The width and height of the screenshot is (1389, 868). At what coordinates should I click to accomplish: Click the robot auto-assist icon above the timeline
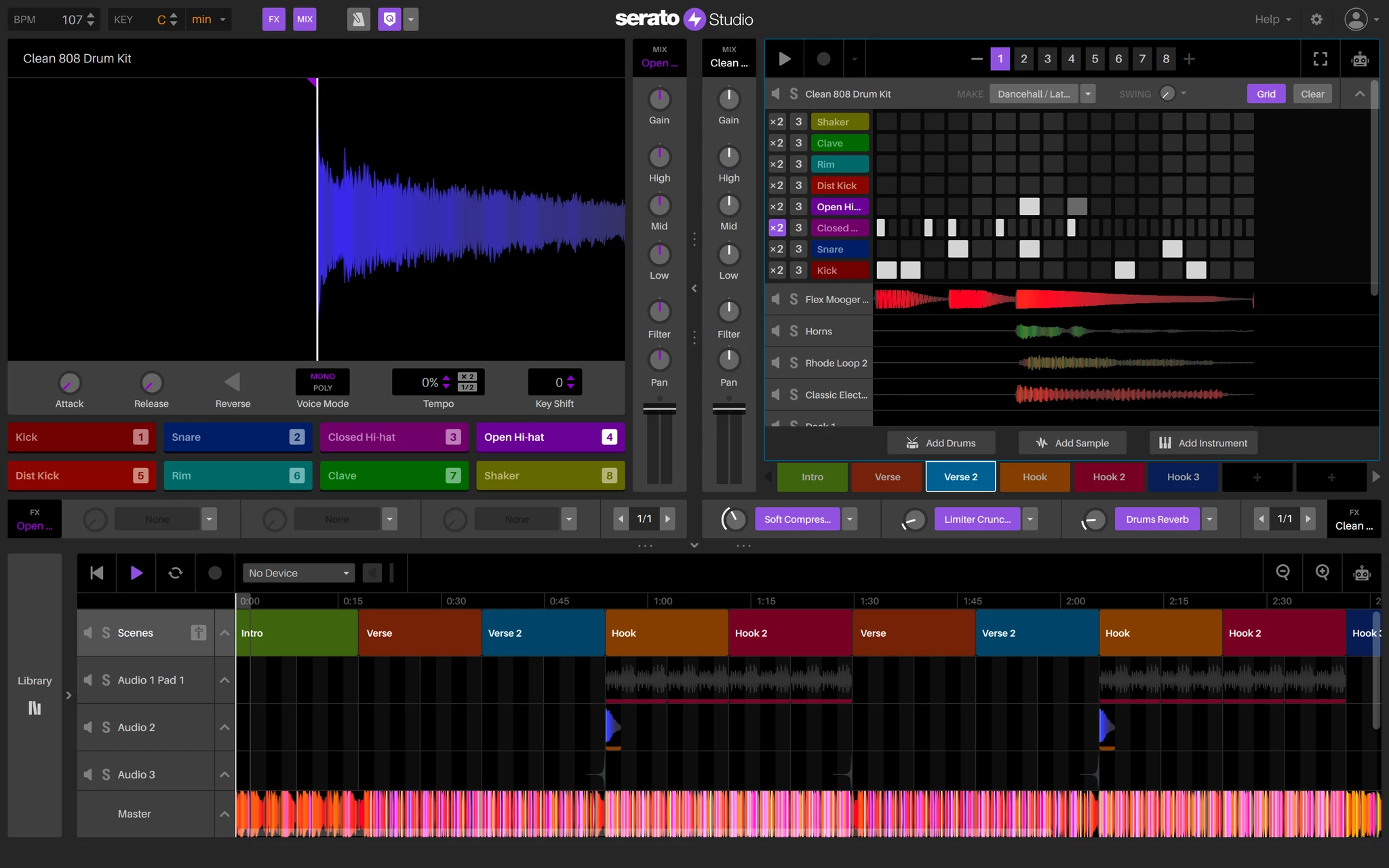pos(1361,573)
